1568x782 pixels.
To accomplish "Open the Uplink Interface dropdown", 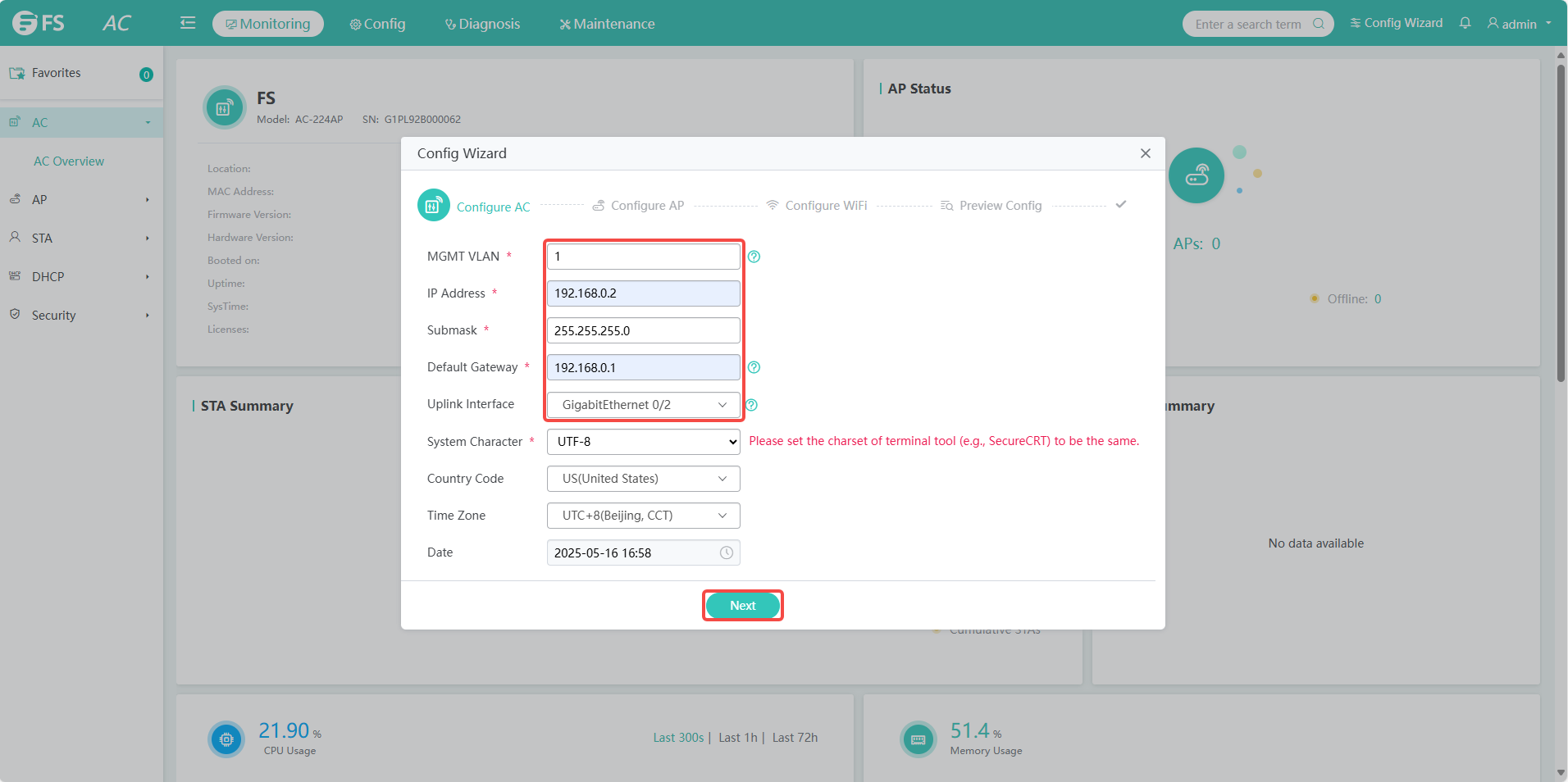I will [643, 405].
